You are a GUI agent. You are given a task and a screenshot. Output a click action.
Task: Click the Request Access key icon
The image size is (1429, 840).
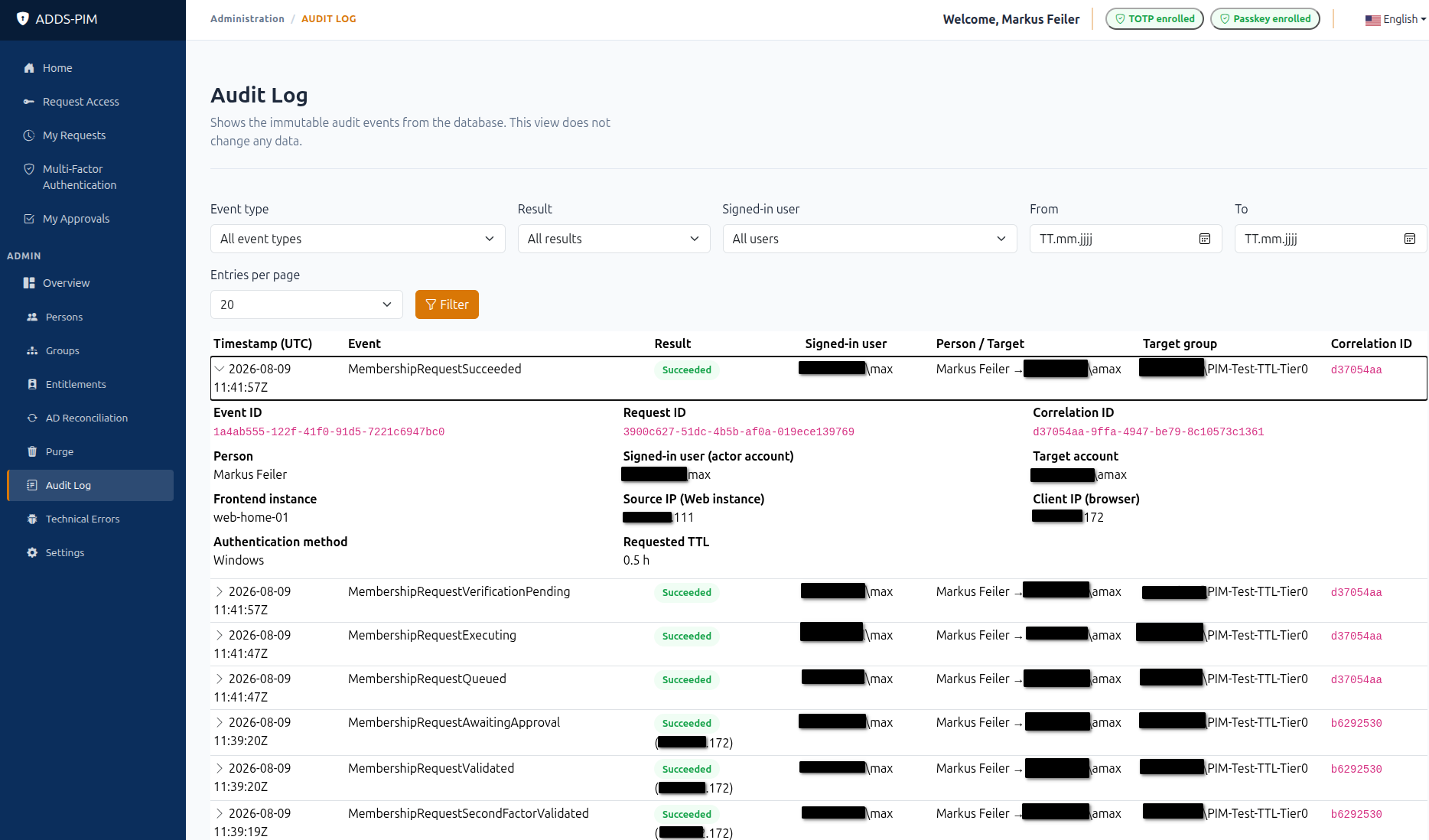tap(29, 102)
